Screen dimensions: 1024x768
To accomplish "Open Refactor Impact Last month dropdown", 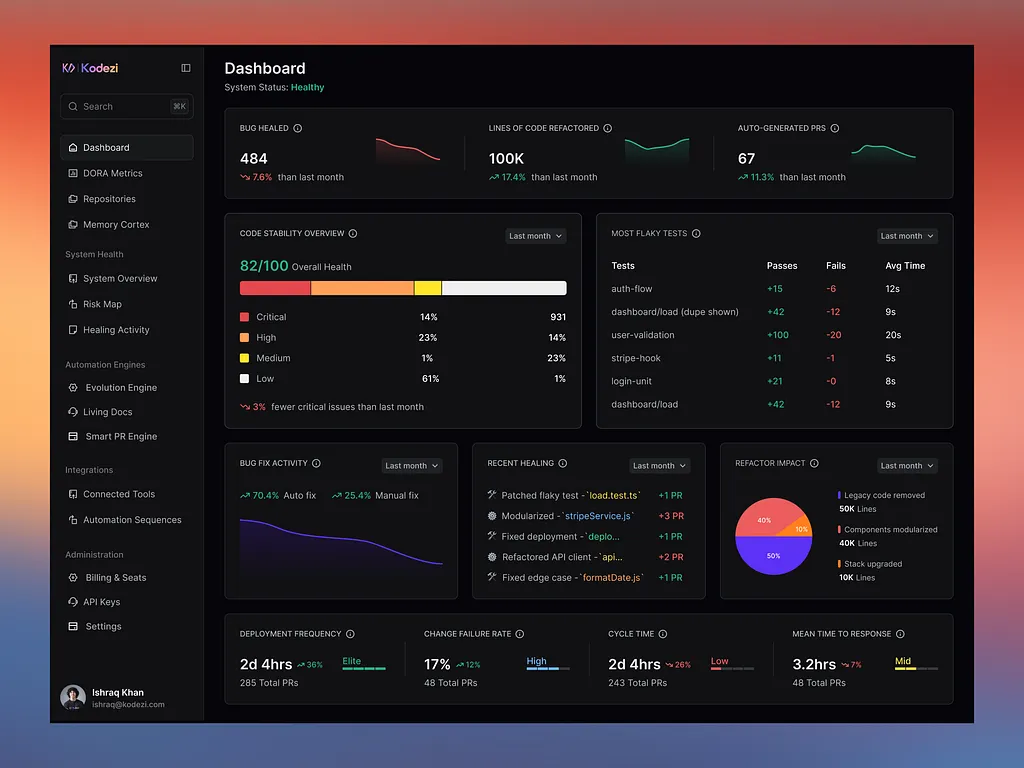I will tap(907, 466).
